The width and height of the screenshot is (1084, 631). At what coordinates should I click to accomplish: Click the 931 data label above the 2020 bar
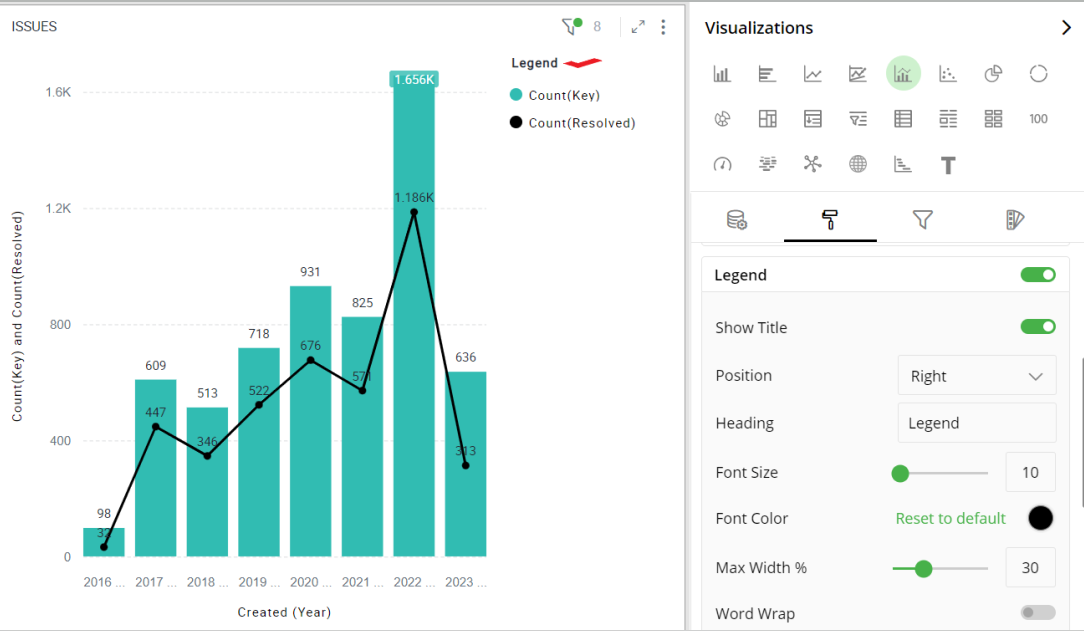[310, 272]
